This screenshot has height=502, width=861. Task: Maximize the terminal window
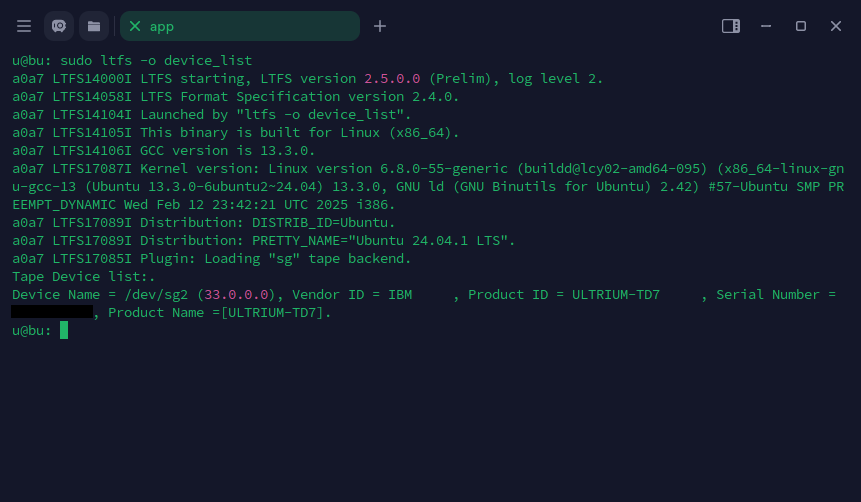click(x=801, y=26)
